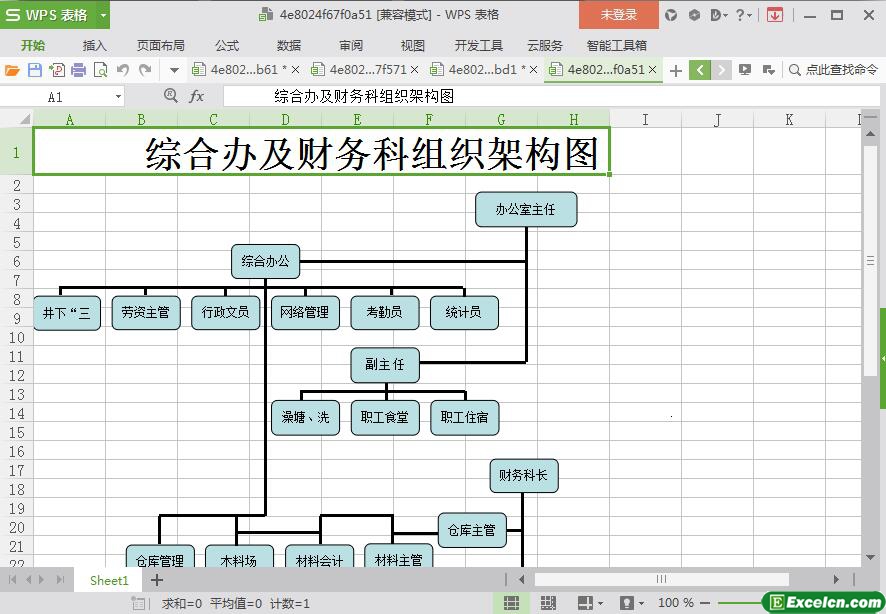Switch to normal view icon in status bar
Screen dimensions: 886x614
point(511,603)
